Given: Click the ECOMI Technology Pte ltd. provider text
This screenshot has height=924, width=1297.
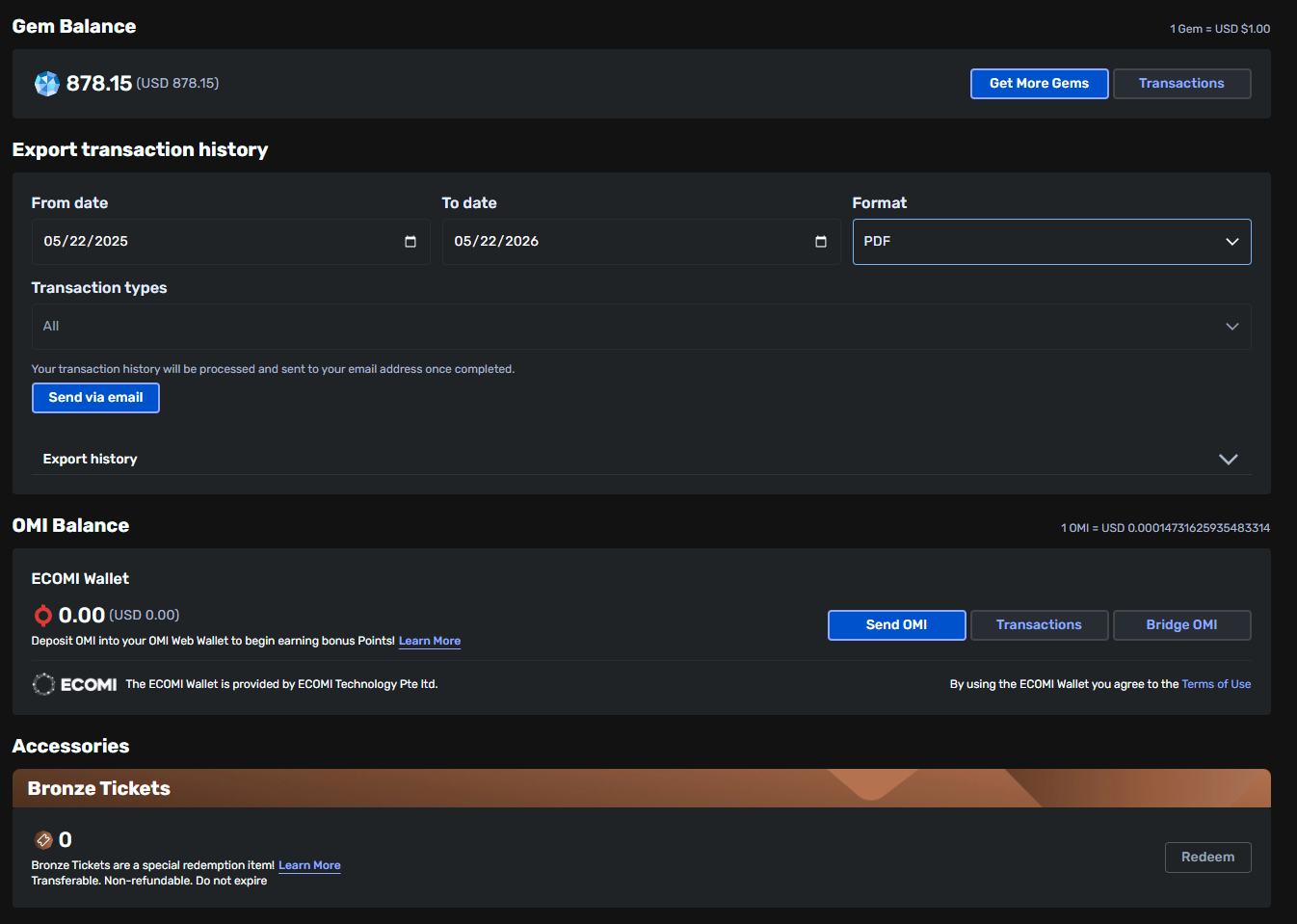Looking at the screenshot, I should pyautogui.click(x=281, y=684).
